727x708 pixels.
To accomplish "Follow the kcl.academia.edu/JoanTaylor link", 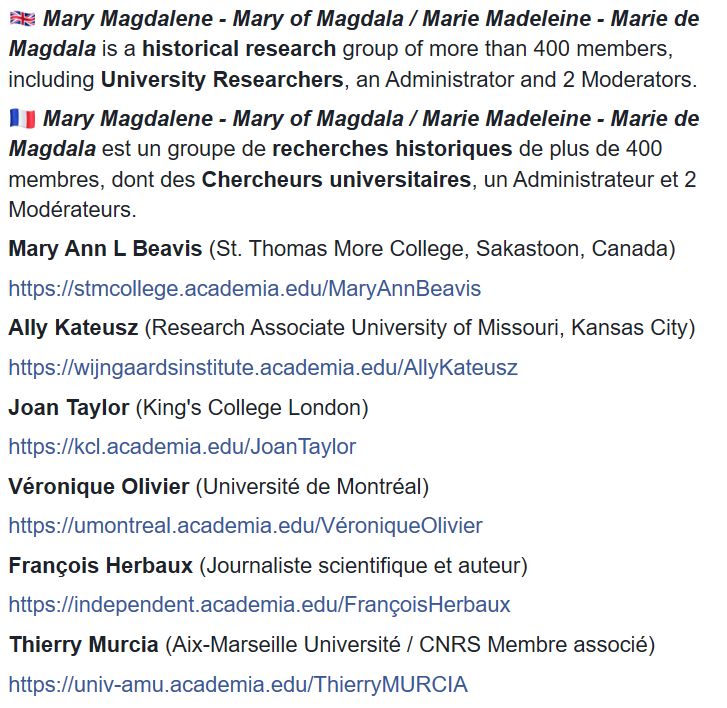I will point(182,447).
